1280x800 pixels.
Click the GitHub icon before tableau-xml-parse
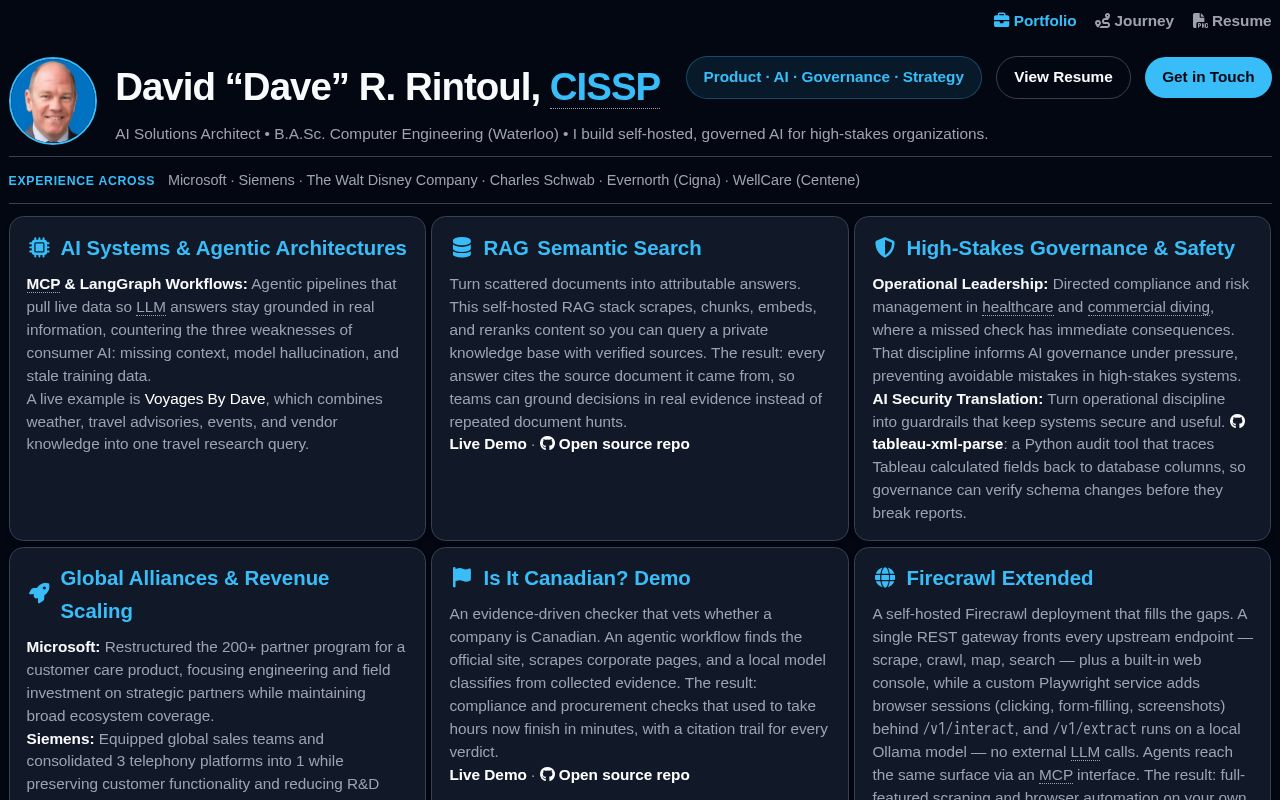pos(1237,422)
